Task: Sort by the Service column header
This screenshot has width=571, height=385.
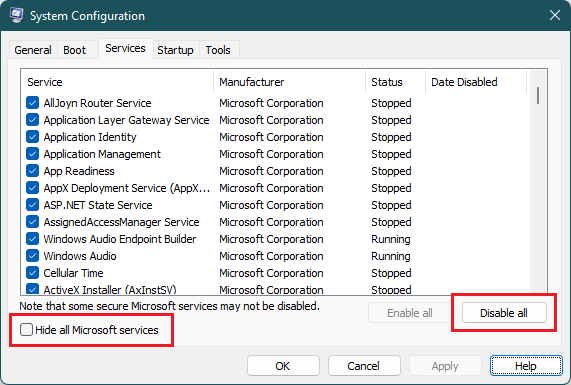Action: point(117,82)
